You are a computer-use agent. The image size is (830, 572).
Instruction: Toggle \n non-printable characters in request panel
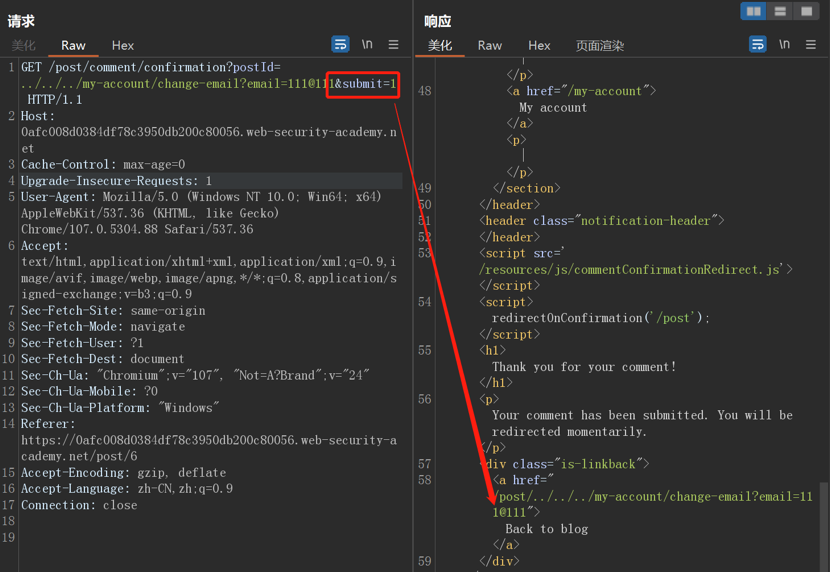point(367,44)
